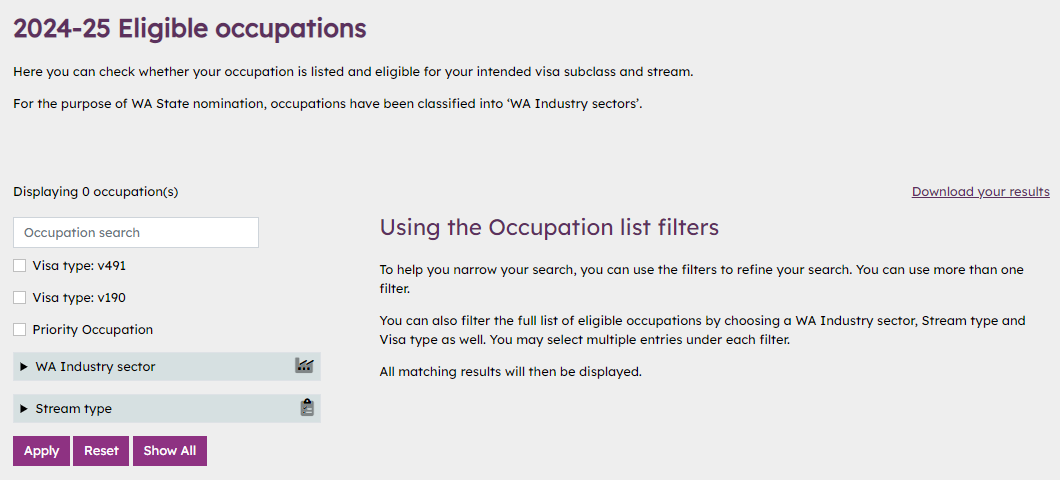Expand the Stream type filter
The height and width of the screenshot is (480, 1060).
(x=167, y=408)
